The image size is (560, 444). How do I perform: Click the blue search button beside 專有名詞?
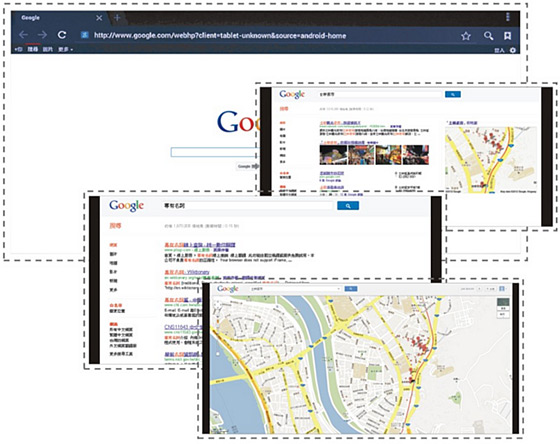click(x=348, y=206)
